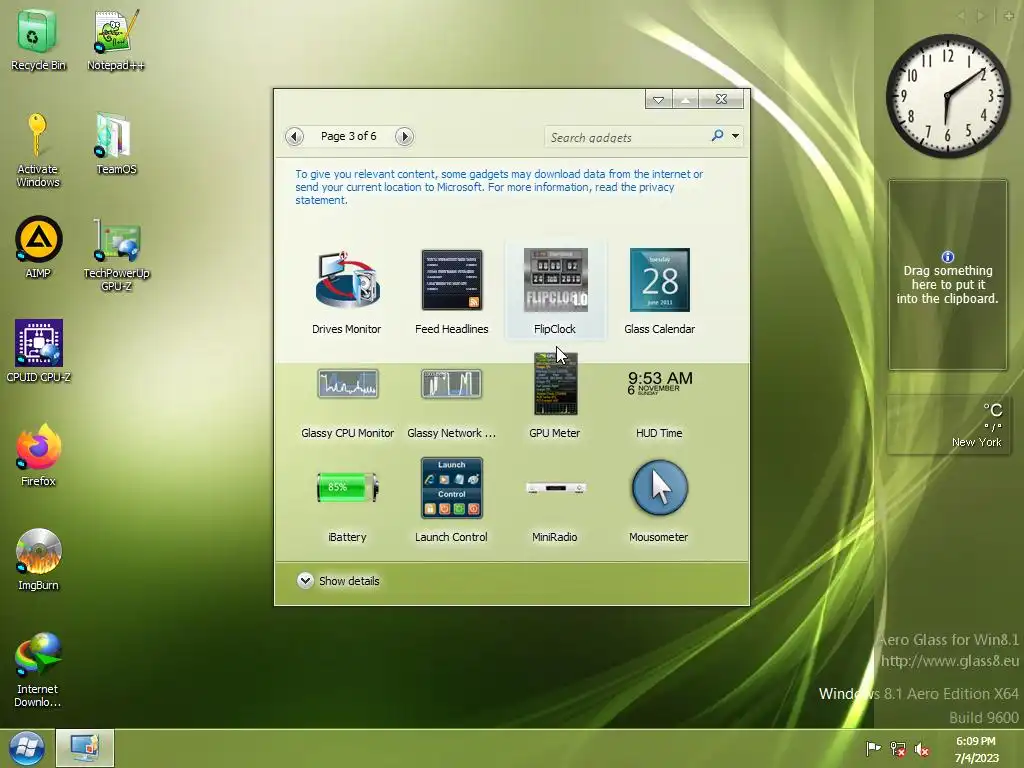
Task: Choose the Launch Control gadget
Action: click(x=451, y=502)
